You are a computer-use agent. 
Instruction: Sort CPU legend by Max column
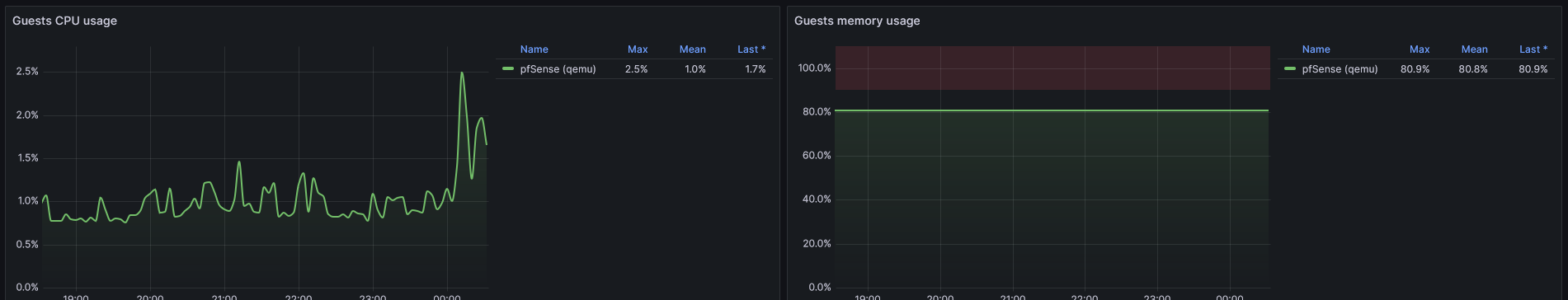638,49
